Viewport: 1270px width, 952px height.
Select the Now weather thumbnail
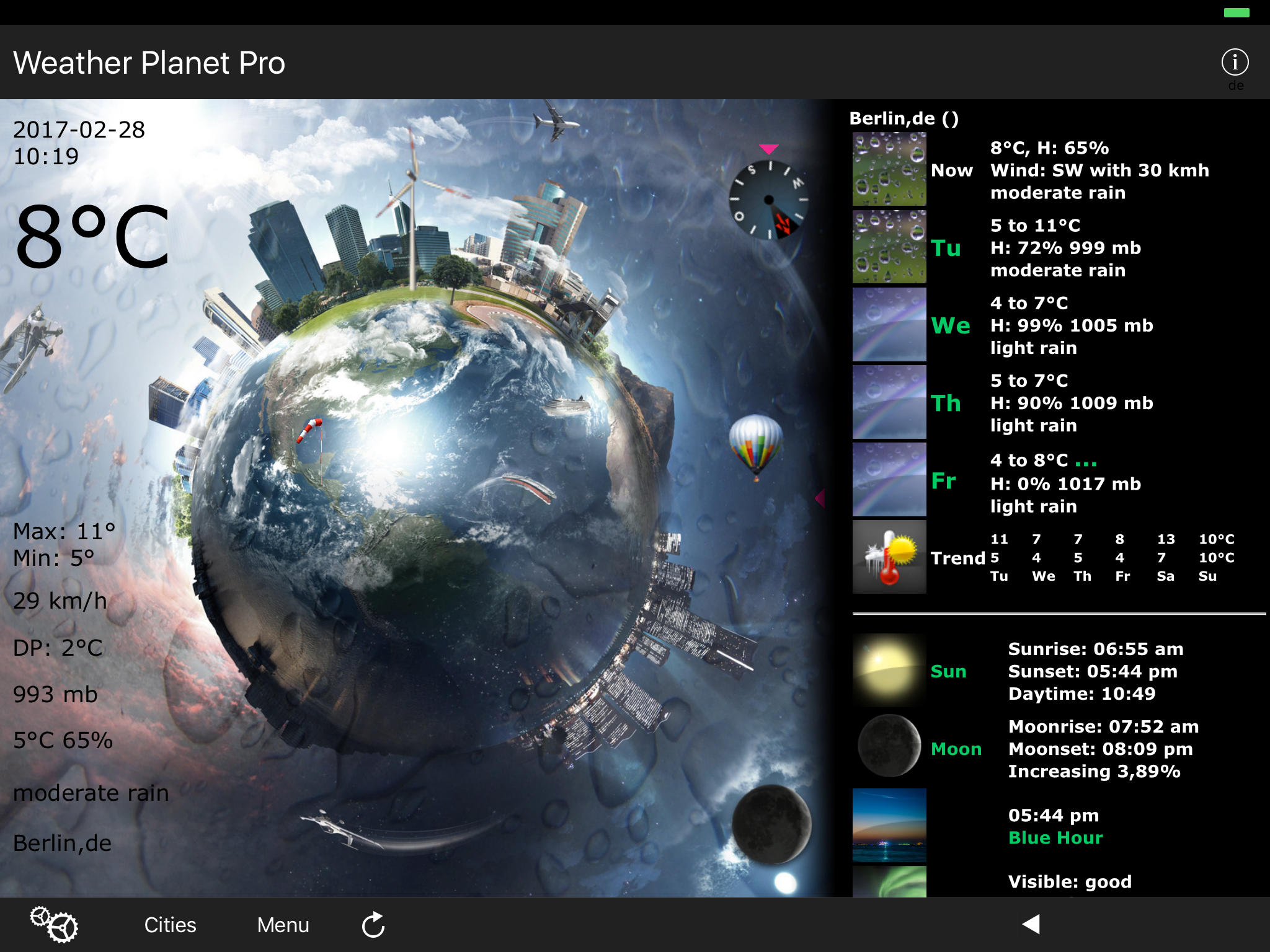pyautogui.click(x=889, y=169)
